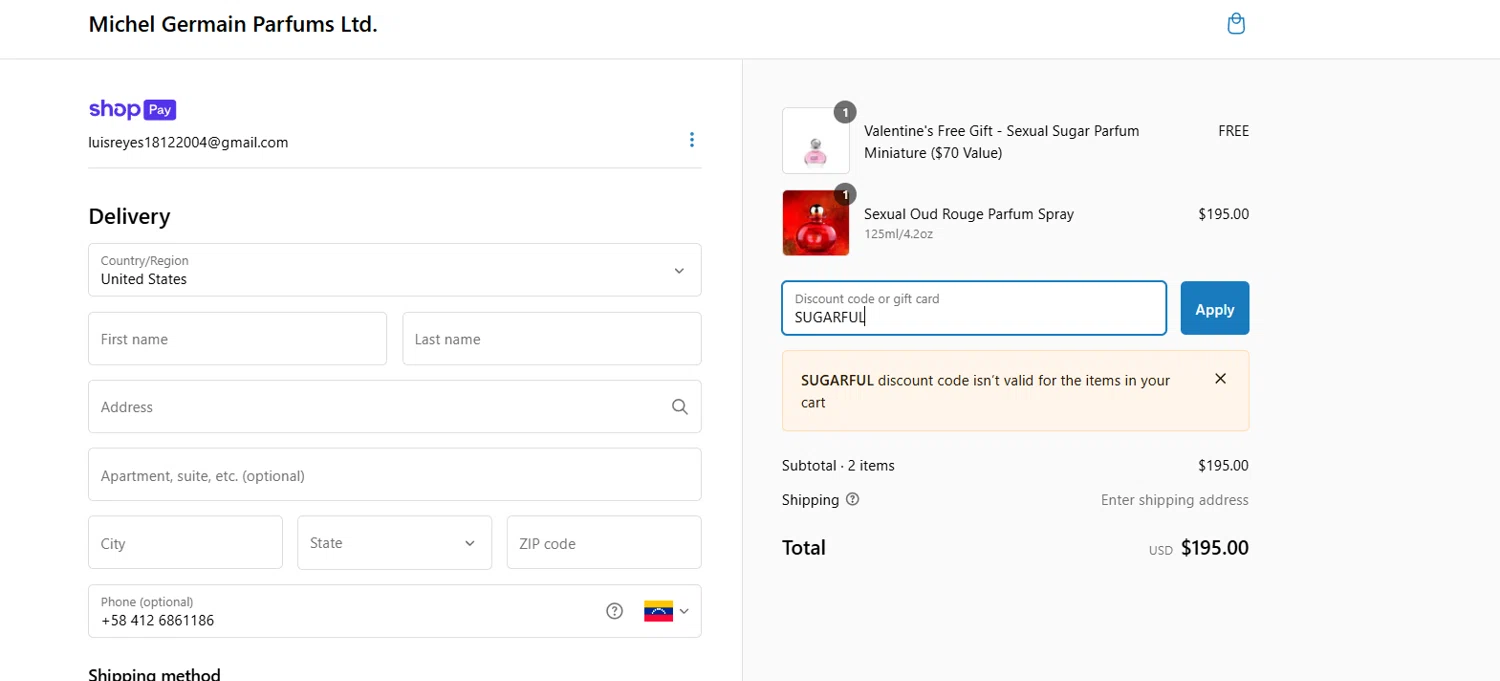Image resolution: width=1500 pixels, height=681 pixels.
Task: Click the total USD $195.00 amount
Action: [1199, 548]
